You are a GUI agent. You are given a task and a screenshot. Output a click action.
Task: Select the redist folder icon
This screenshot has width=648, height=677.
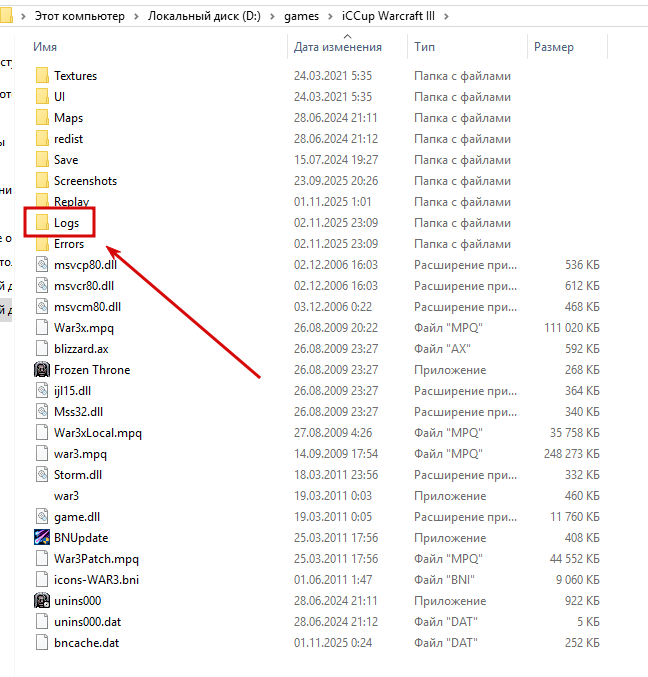pyautogui.click(x=42, y=139)
